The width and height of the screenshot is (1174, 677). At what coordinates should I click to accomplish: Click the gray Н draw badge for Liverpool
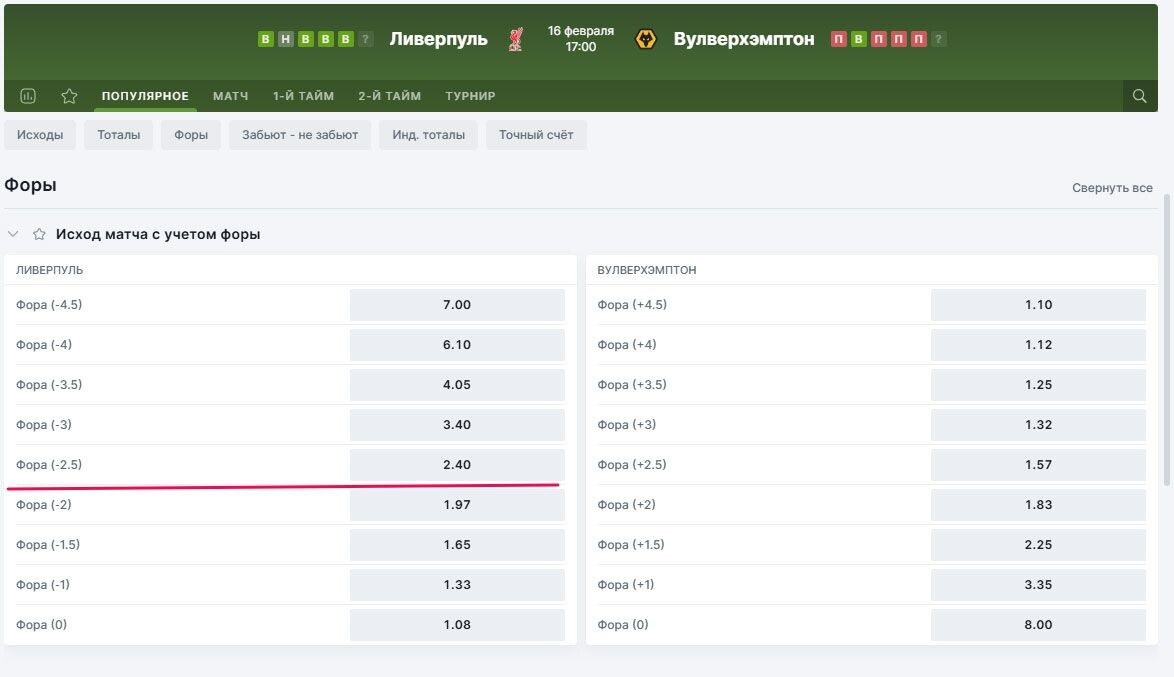click(285, 39)
